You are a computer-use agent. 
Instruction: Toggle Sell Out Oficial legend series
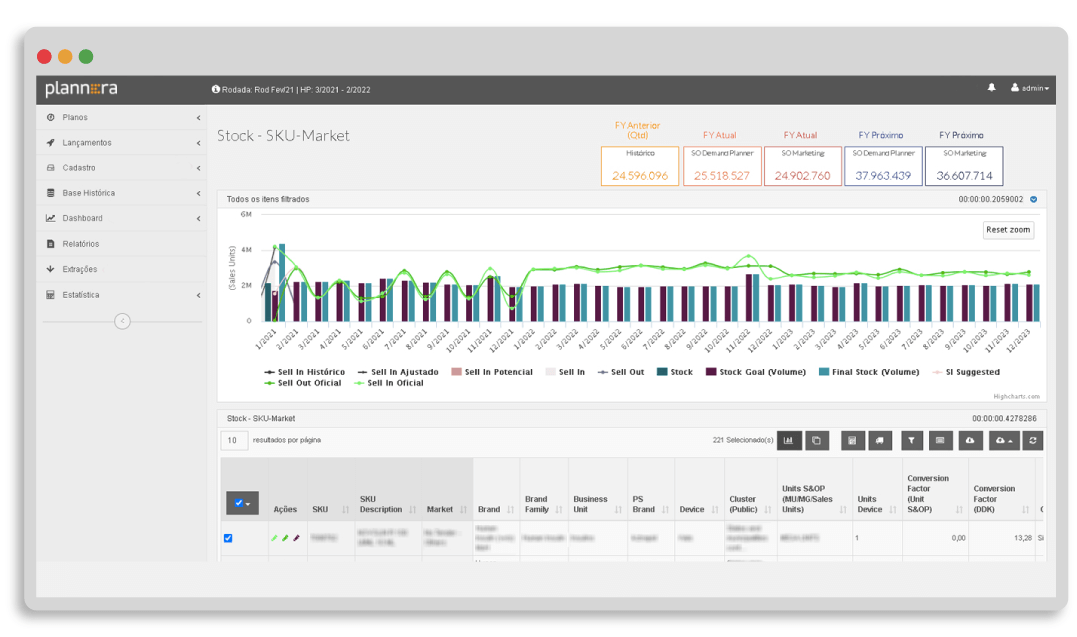tap(303, 383)
